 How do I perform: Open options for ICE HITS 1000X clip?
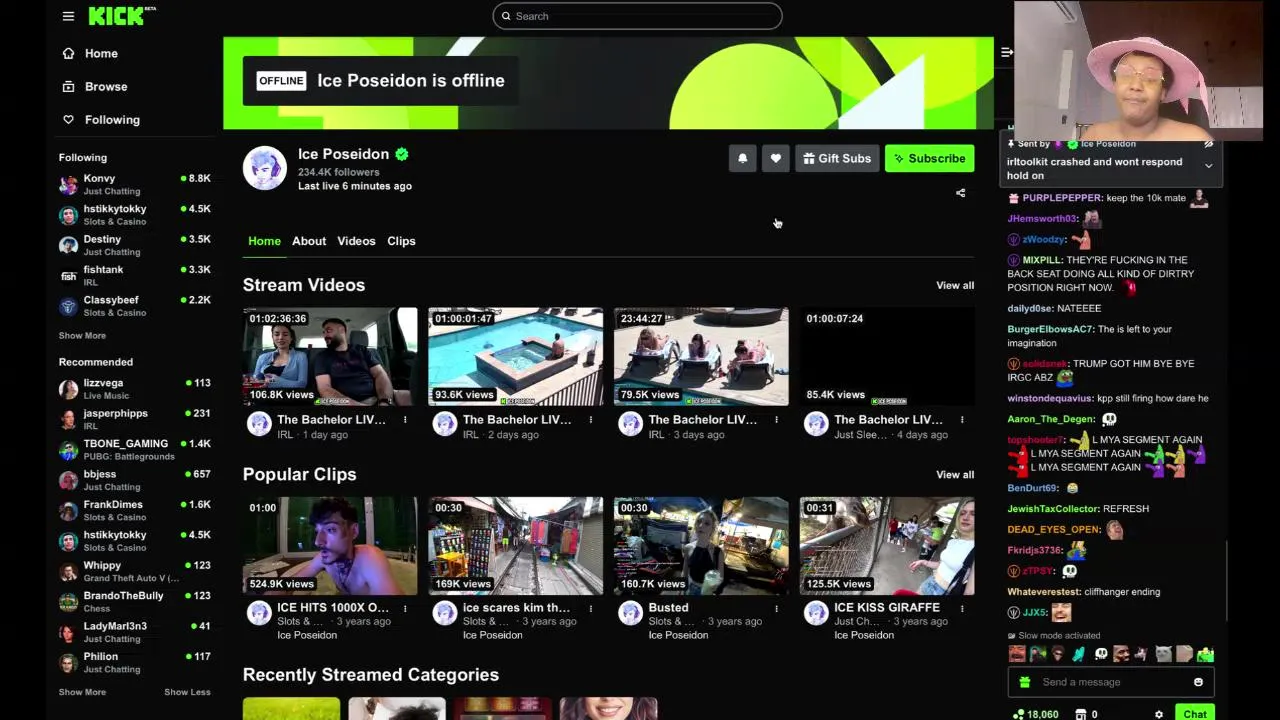[405, 608]
